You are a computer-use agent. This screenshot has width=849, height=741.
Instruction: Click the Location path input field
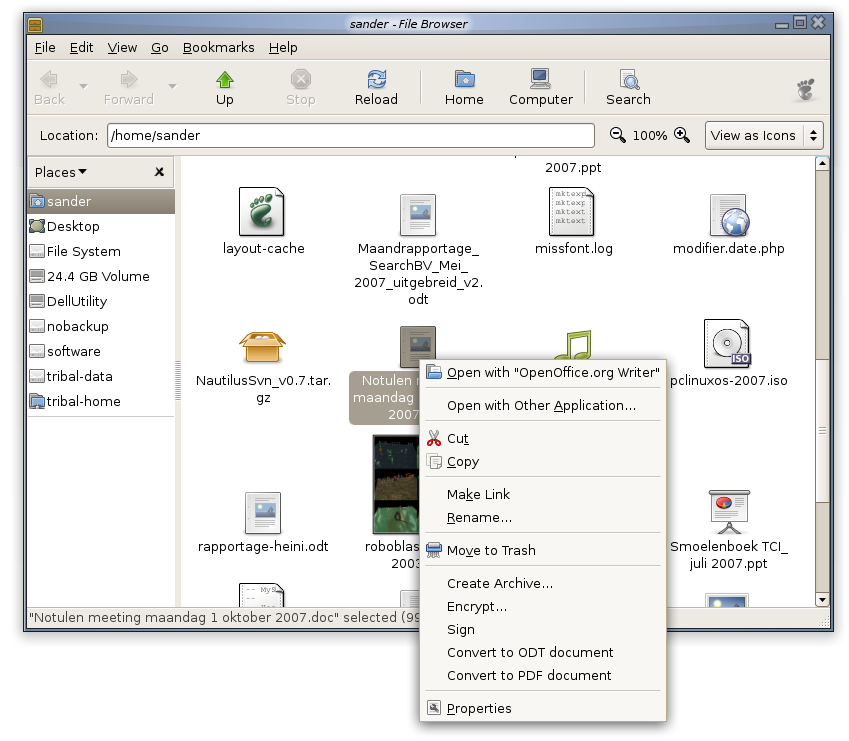click(x=351, y=135)
